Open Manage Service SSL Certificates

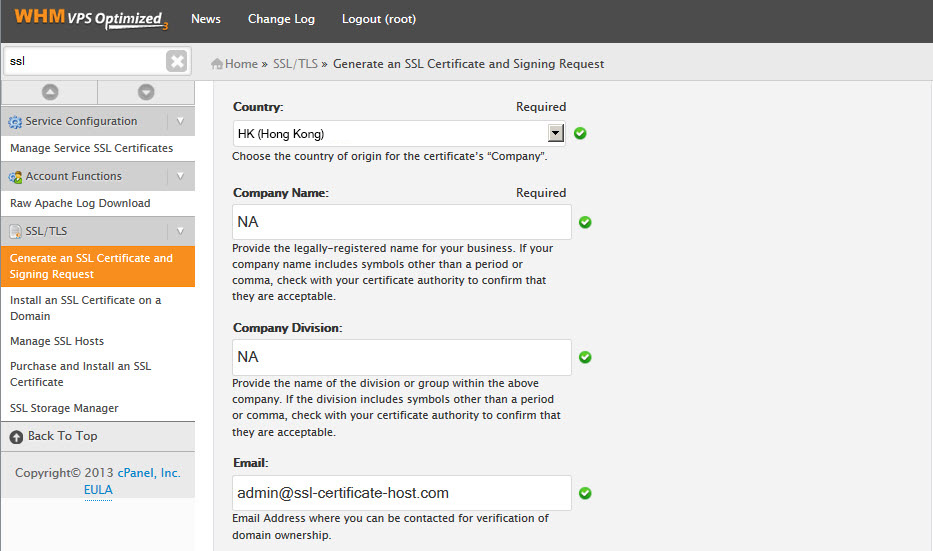(x=91, y=148)
